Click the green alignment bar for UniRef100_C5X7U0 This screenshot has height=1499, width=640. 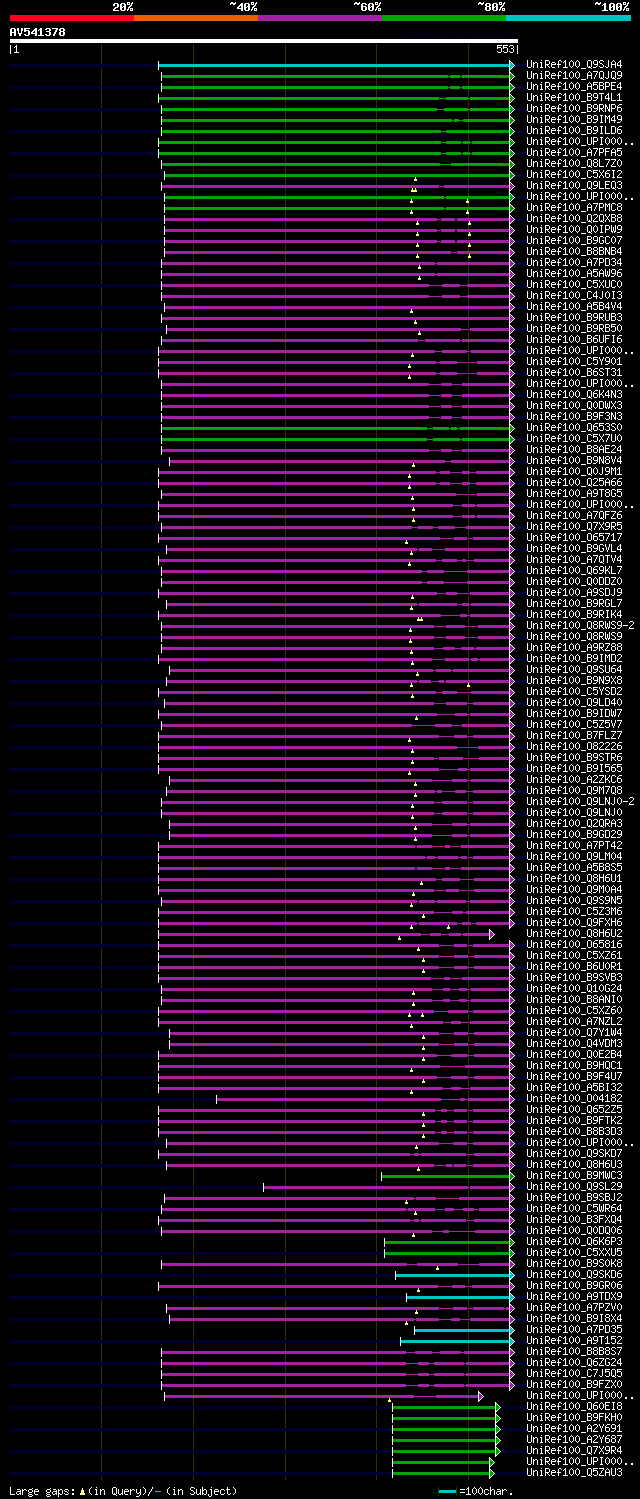tap(337, 438)
